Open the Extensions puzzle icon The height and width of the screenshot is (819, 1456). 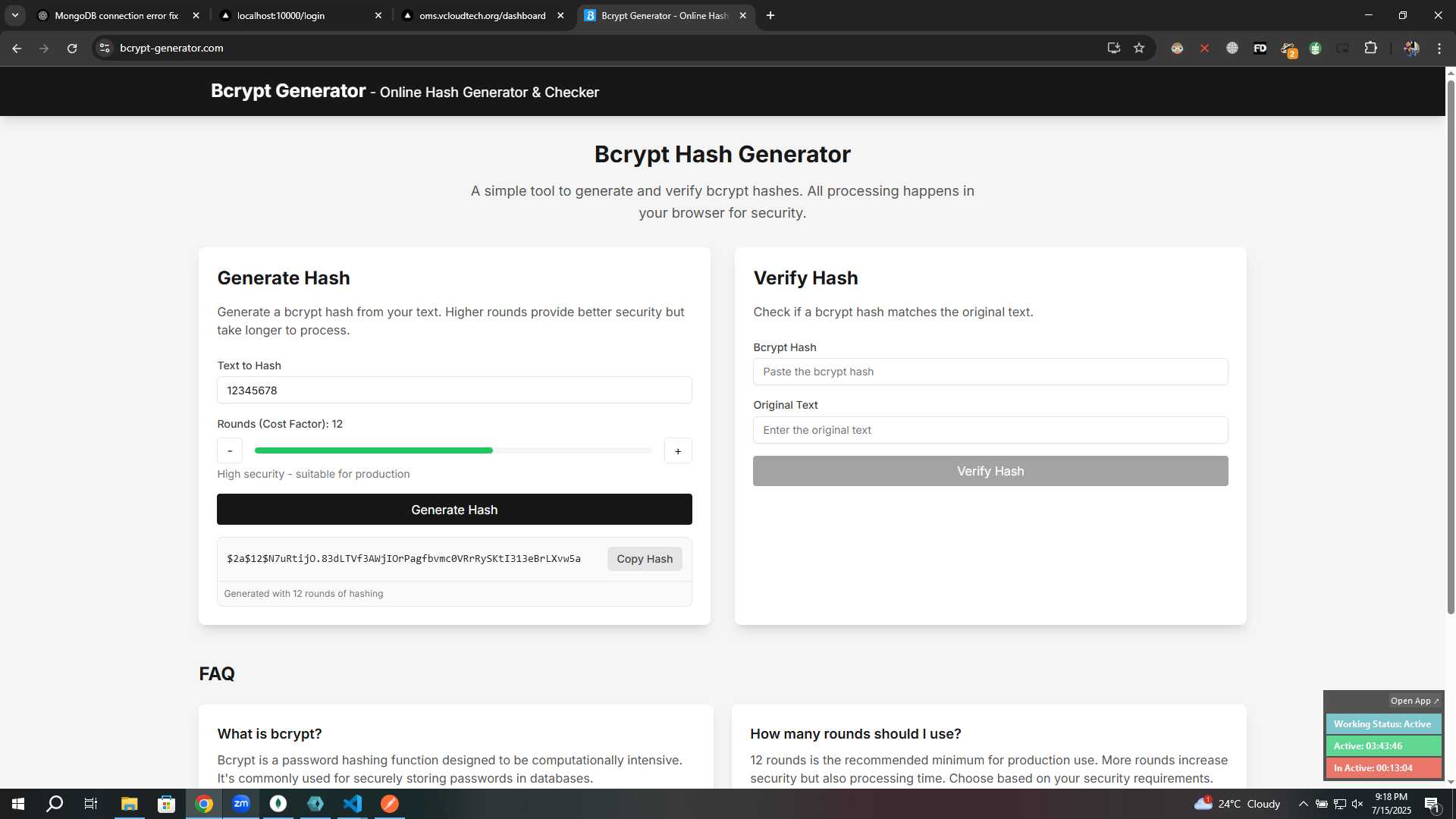pos(1370,48)
